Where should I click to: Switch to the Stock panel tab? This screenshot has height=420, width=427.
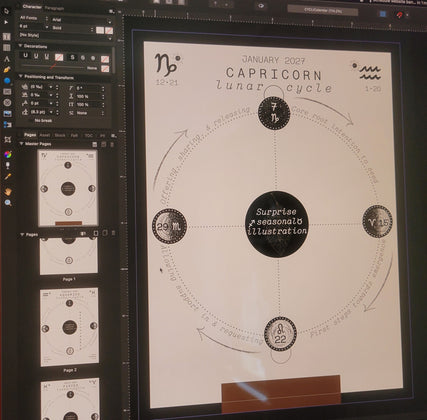[x=60, y=135]
